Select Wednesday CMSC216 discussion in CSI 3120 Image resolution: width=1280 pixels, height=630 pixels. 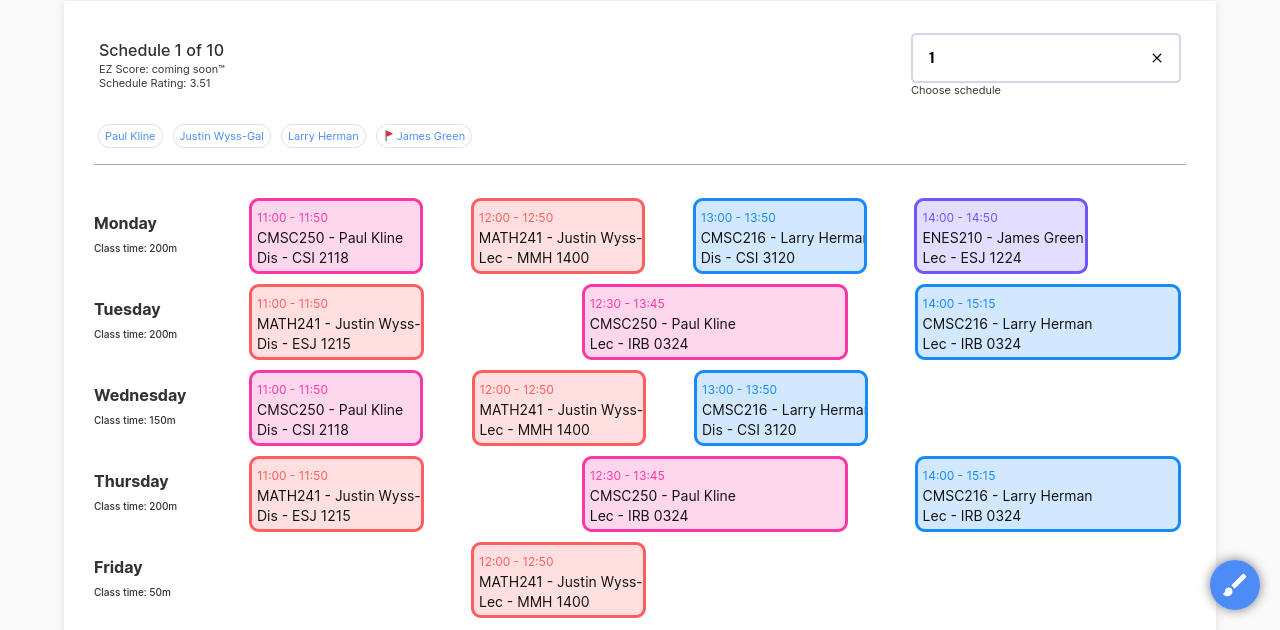pyautogui.click(x=781, y=408)
